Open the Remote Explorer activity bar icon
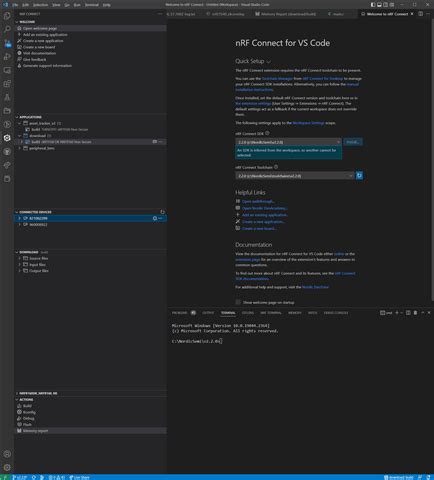This screenshot has width=434, height=480. (7, 70)
